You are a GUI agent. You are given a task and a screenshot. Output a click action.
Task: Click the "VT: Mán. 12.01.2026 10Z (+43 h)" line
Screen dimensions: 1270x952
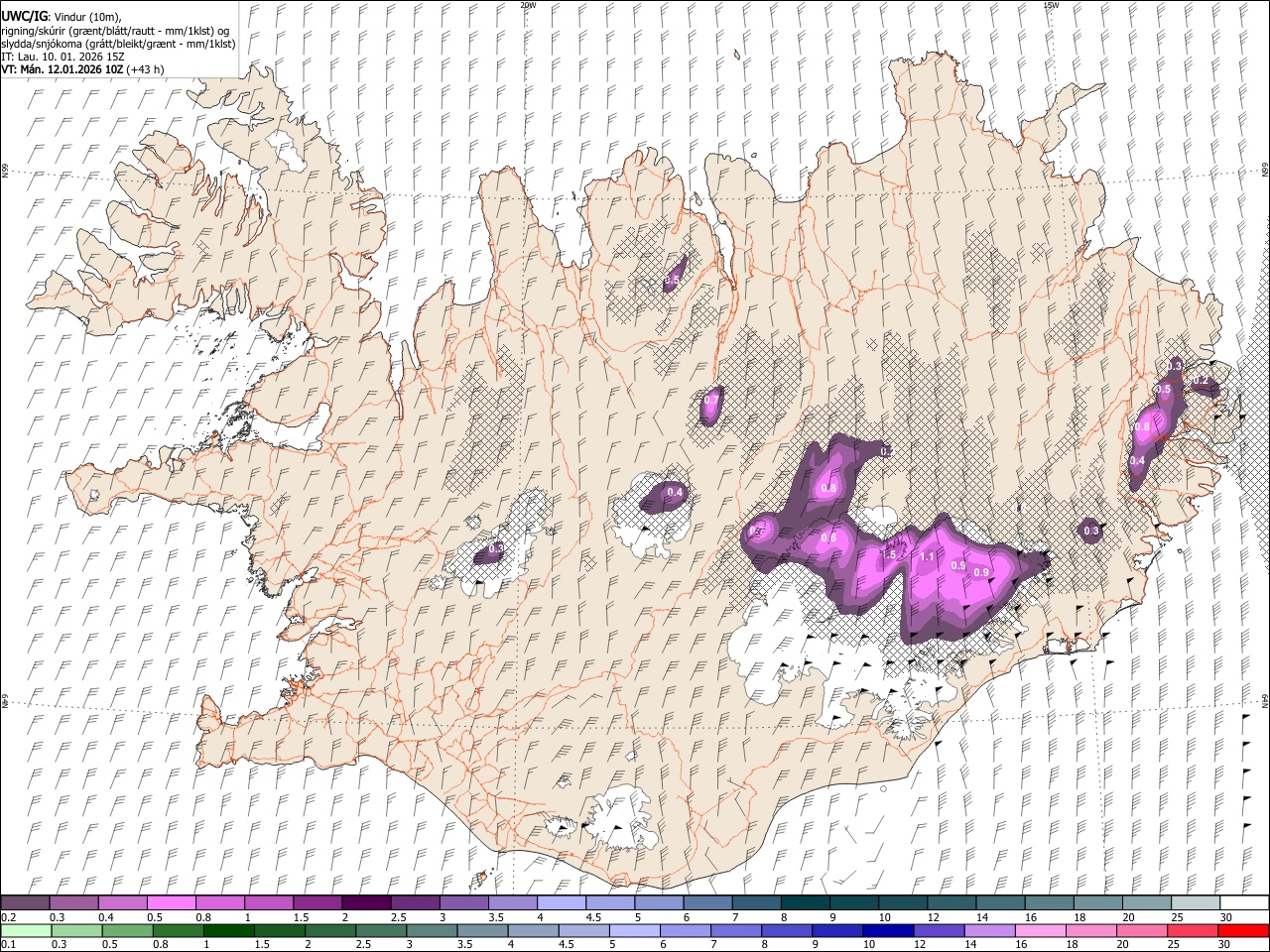(x=82, y=69)
